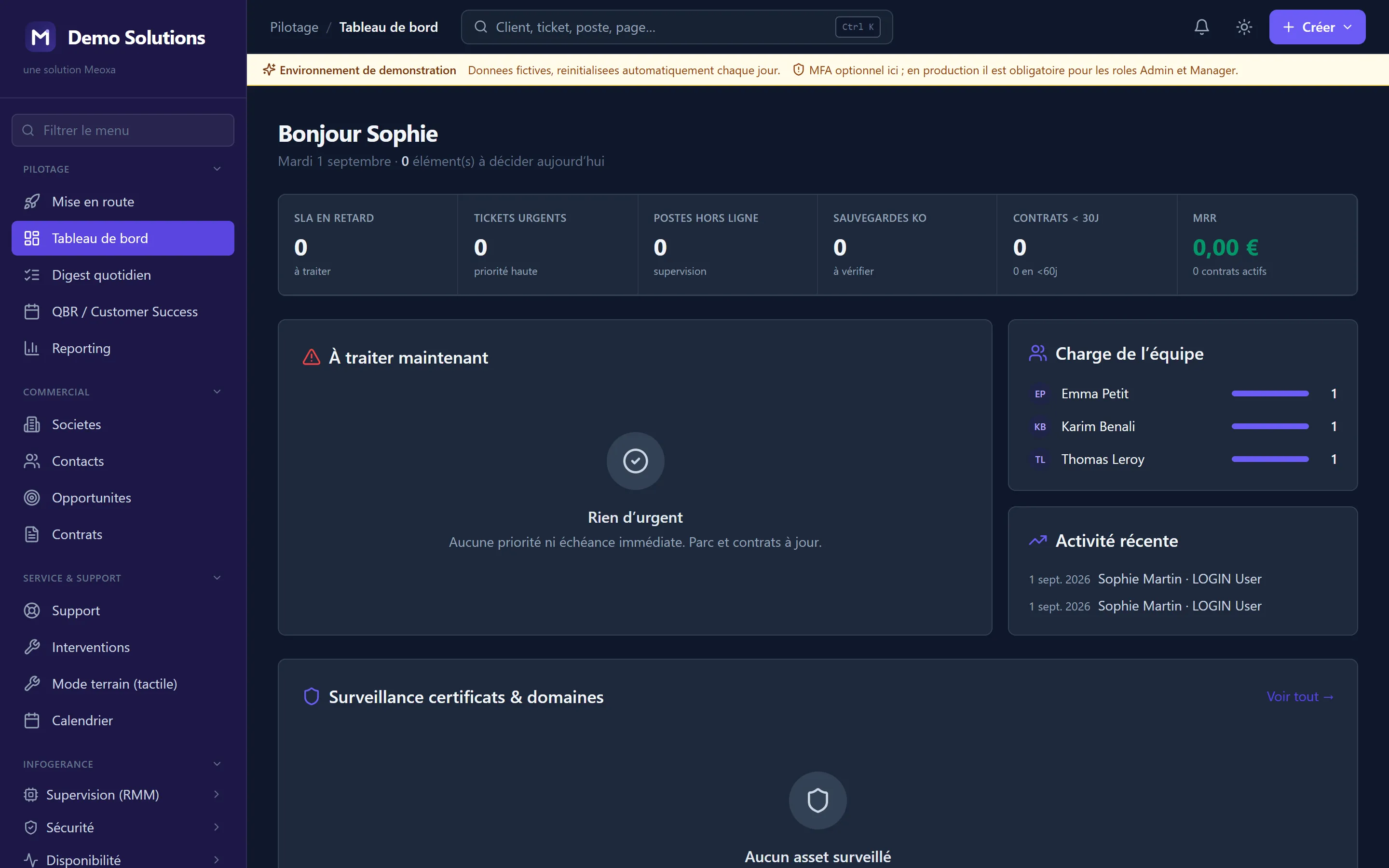Click the Interventions wrench icon

(x=32, y=647)
